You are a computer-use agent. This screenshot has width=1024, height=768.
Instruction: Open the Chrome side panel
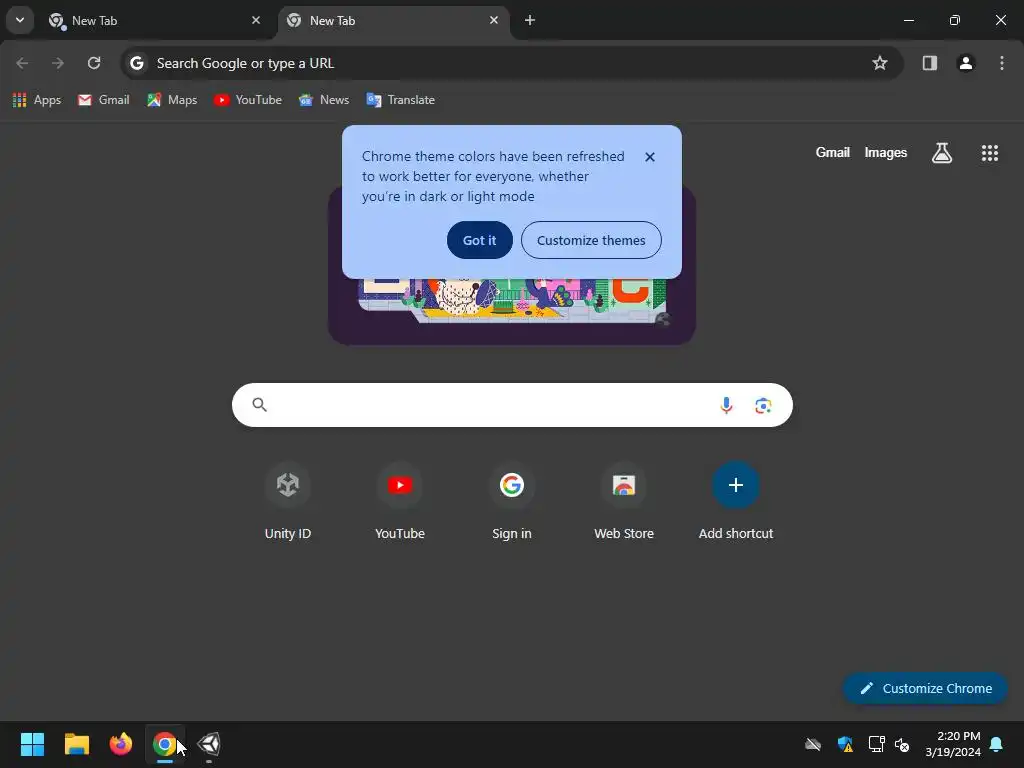(x=929, y=63)
